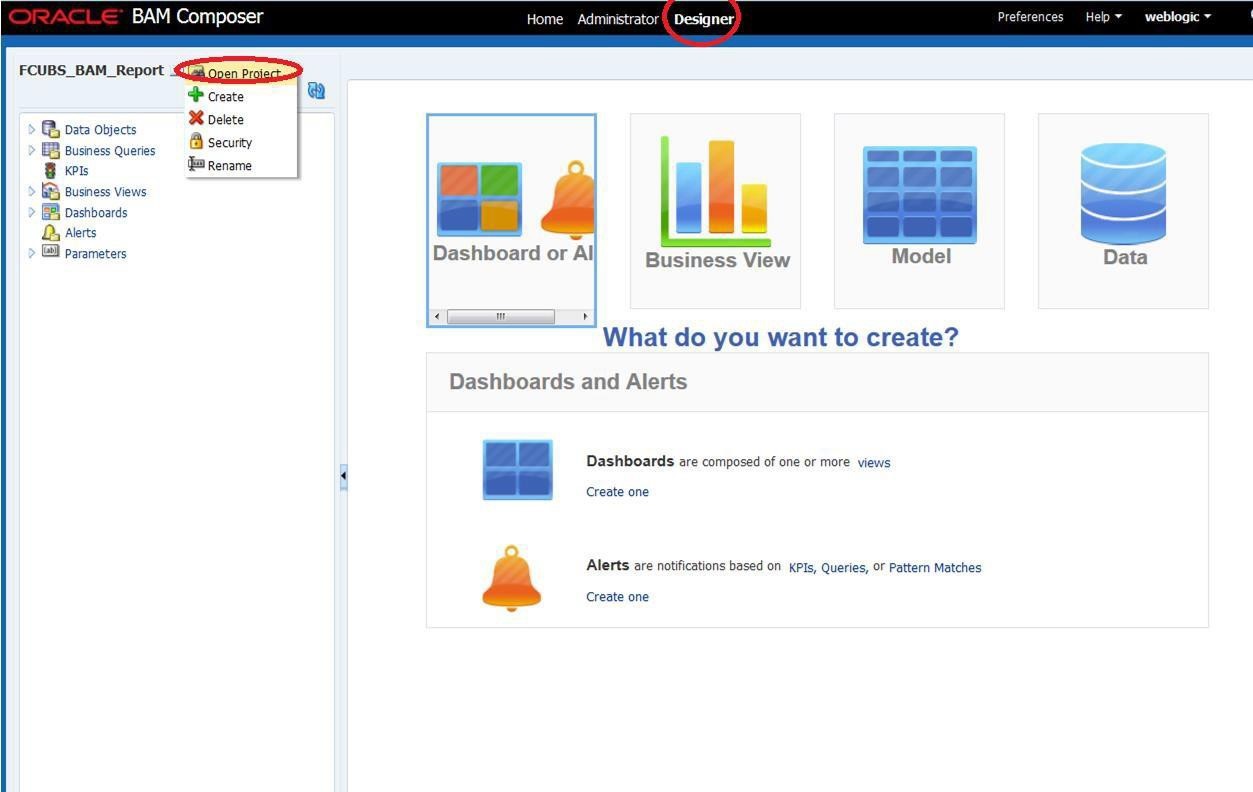Follow the Pattern Matches link
1253x792 pixels.
[935, 567]
